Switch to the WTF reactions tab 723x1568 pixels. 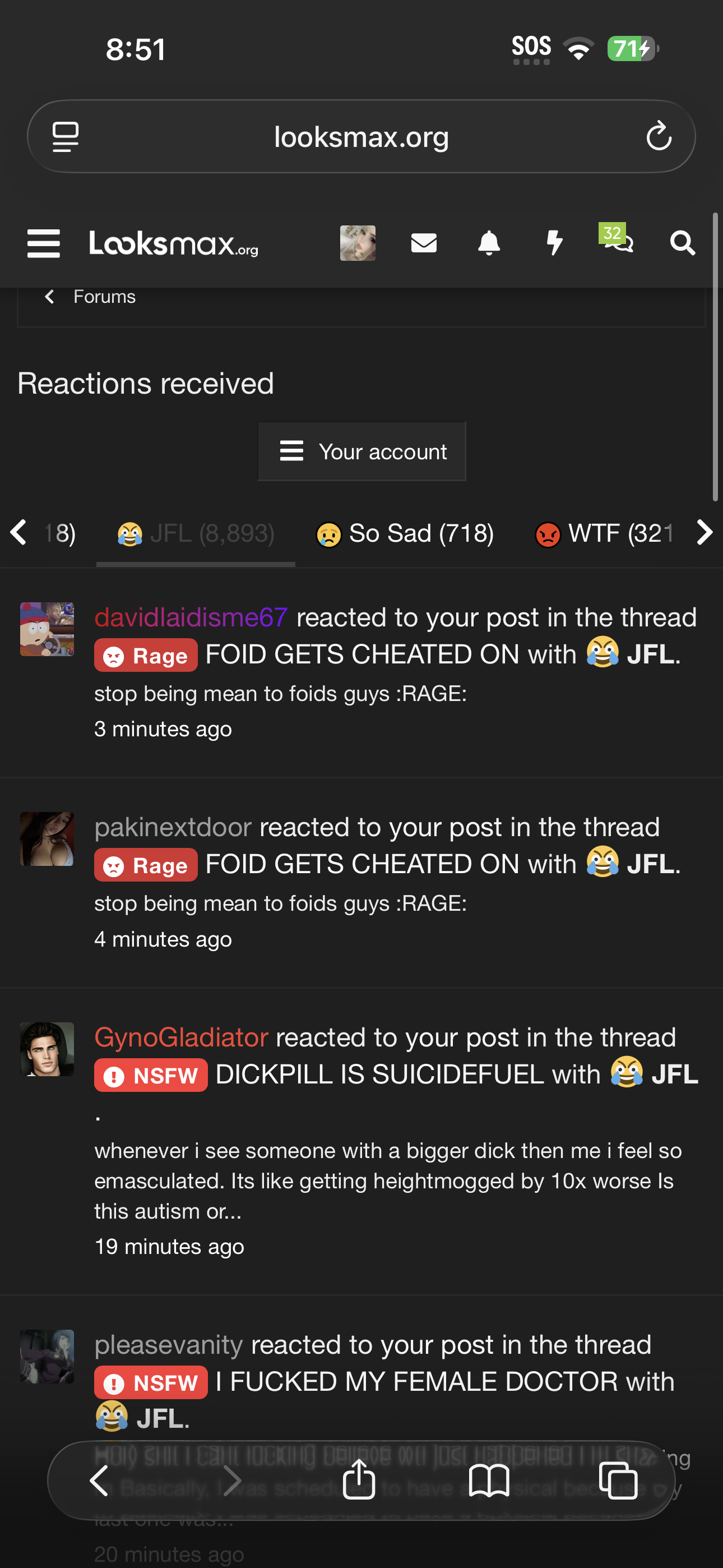(x=604, y=534)
